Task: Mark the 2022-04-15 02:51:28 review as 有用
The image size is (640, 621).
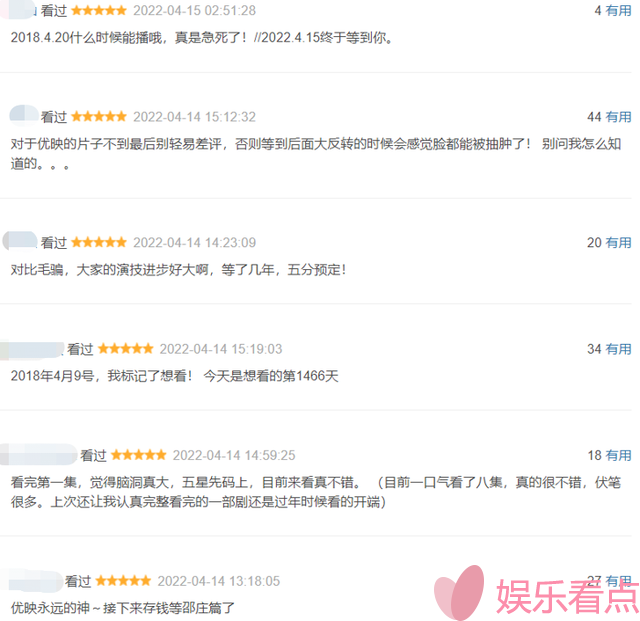Action: (618, 11)
